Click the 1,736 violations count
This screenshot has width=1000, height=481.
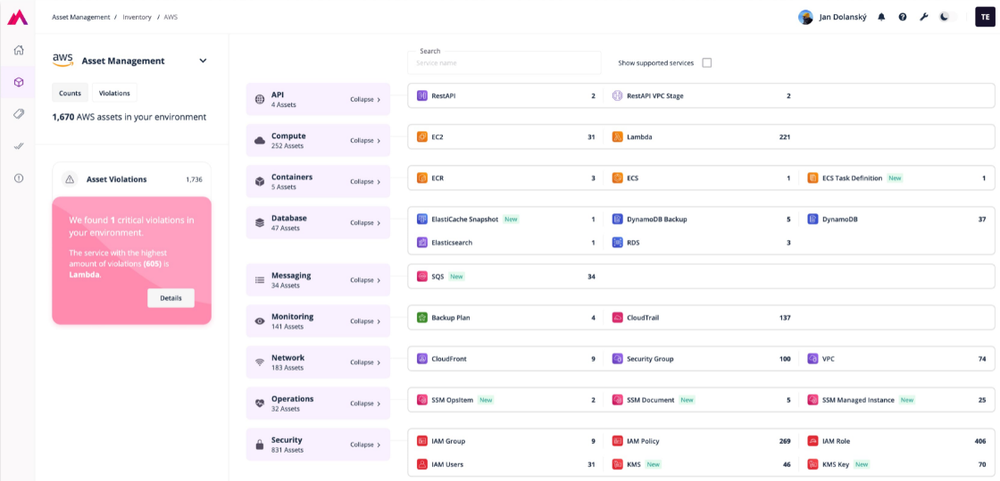(x=194, y=180)
